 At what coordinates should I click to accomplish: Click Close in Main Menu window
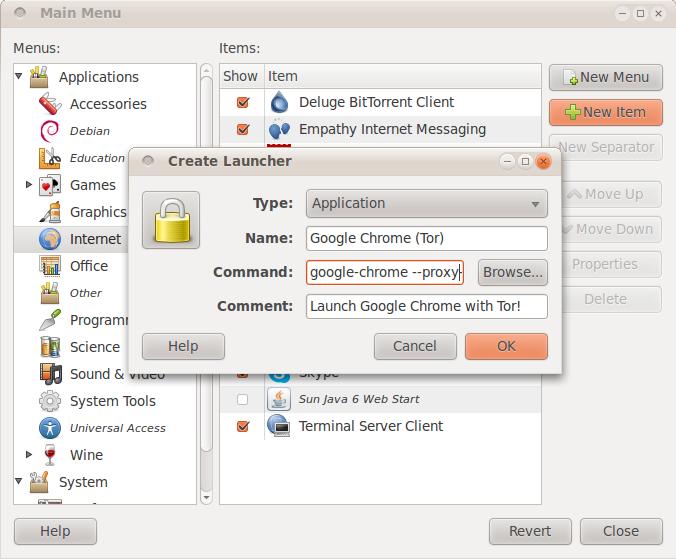tap(621, 531)
